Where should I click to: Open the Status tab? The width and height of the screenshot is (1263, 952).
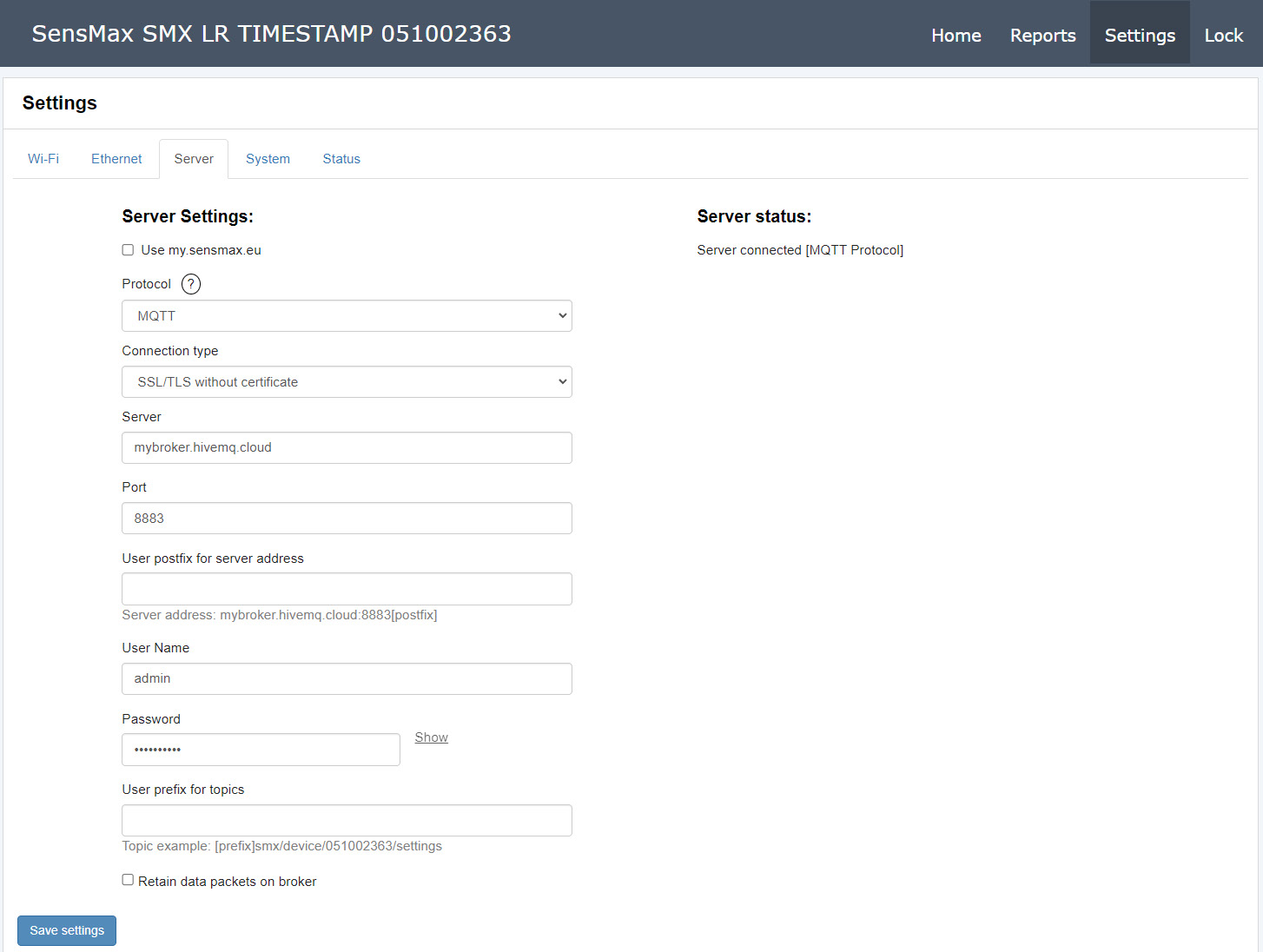pos(341,159)
